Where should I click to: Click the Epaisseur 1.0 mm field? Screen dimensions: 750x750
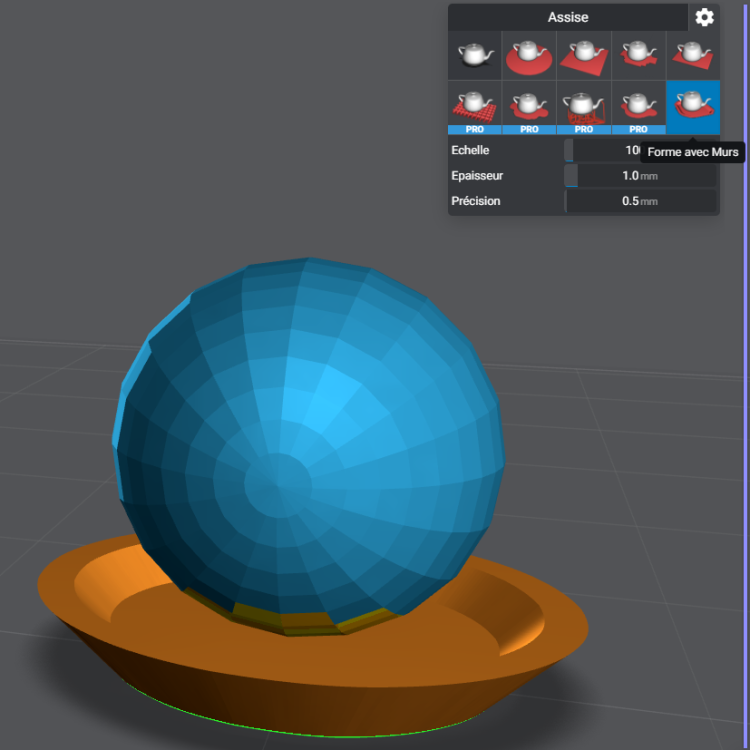coord(640,176)
